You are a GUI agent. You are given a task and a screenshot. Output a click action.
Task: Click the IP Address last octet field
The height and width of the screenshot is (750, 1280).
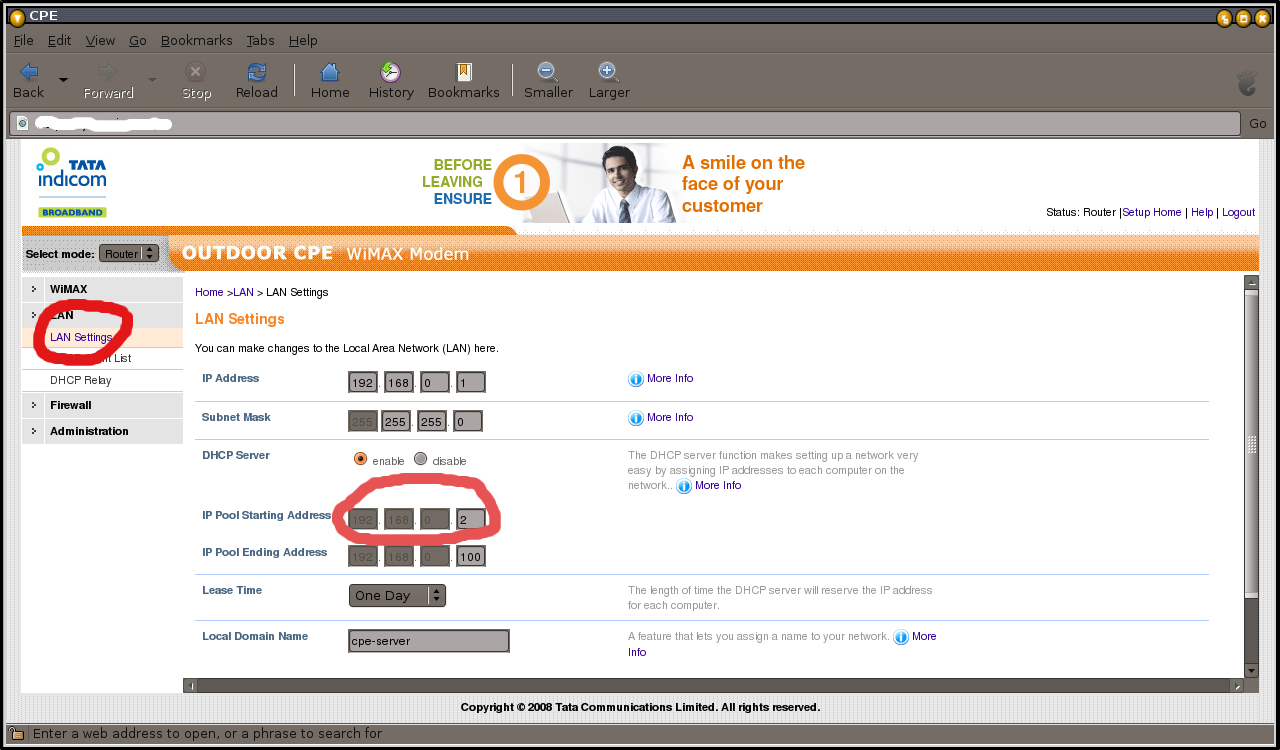coord(470,382)
